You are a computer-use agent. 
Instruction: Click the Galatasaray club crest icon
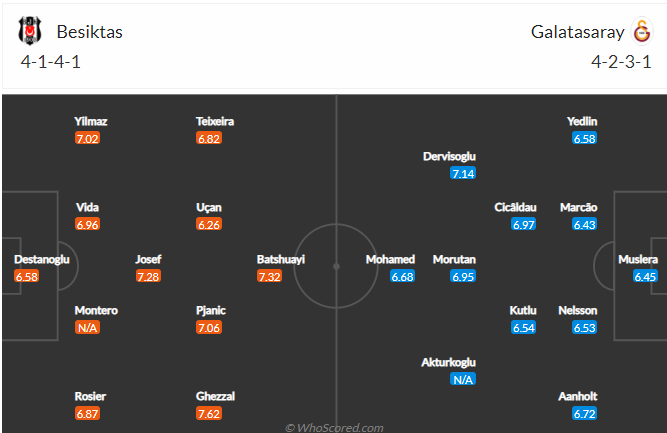tap(642, 31)
